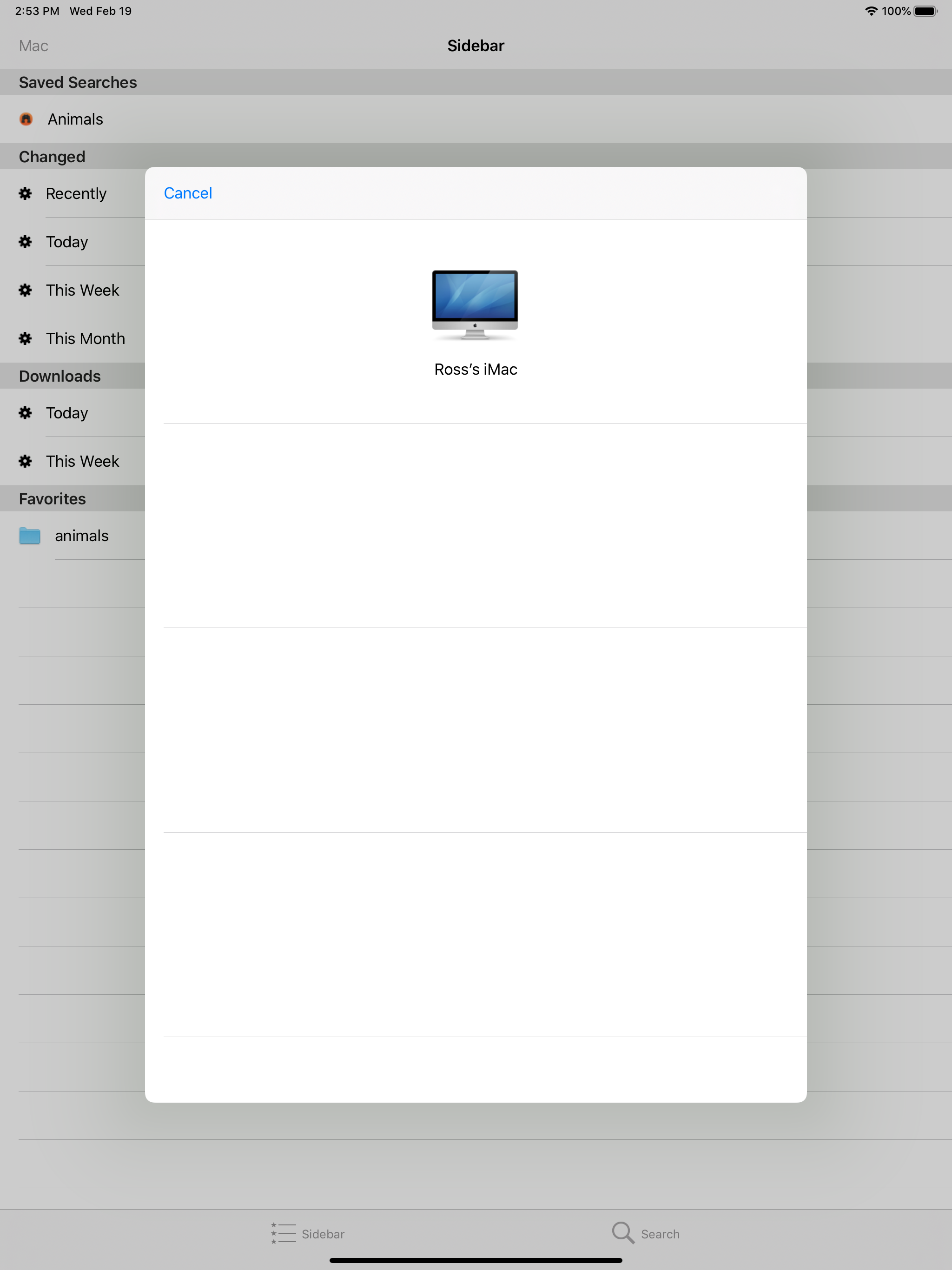Screen dimensions: 952x1270
Task: Select the Ross's iMac computer icon
Action: [475, 305]
